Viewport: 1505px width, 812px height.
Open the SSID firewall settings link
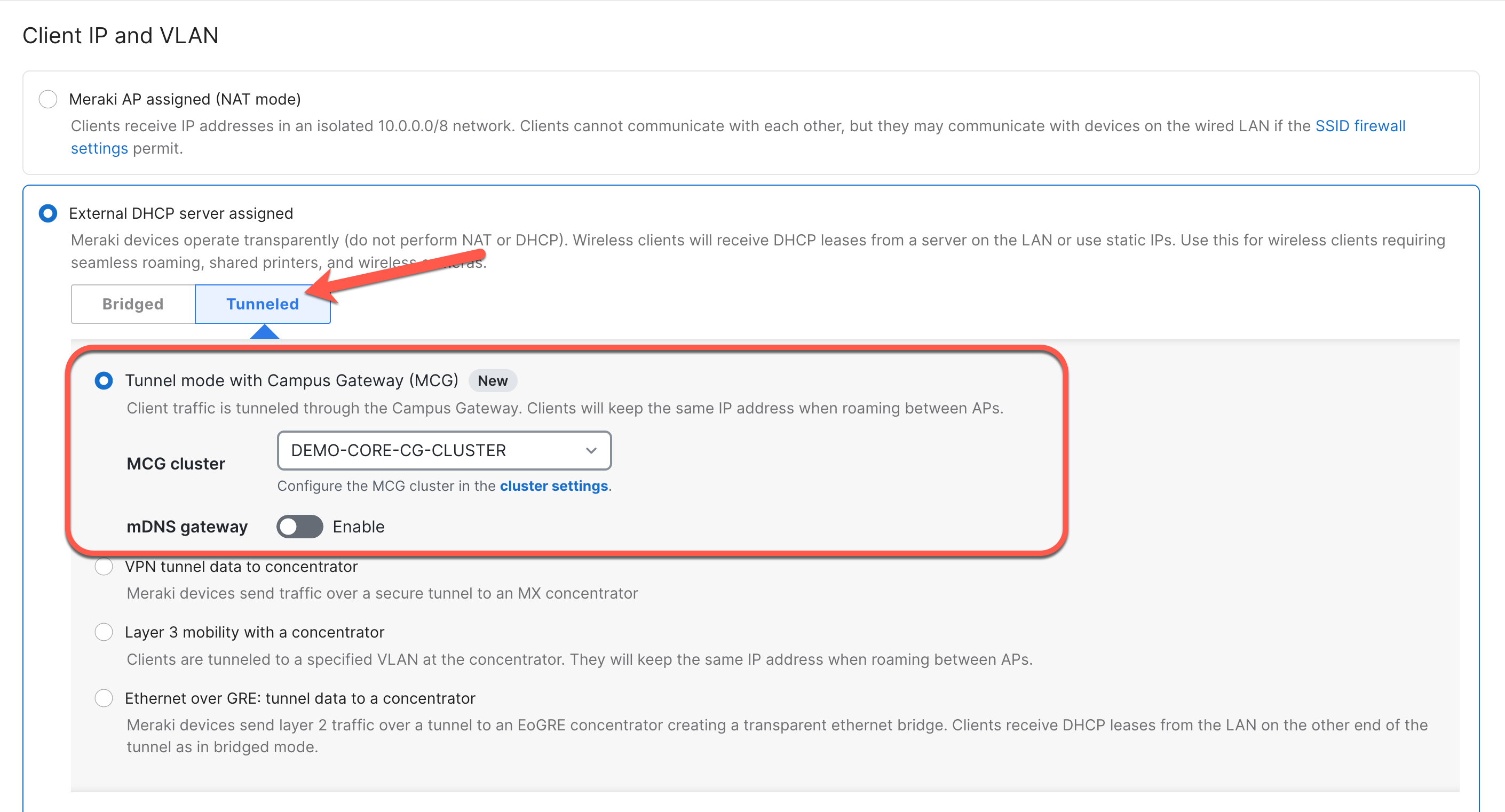click(1360, 126)
